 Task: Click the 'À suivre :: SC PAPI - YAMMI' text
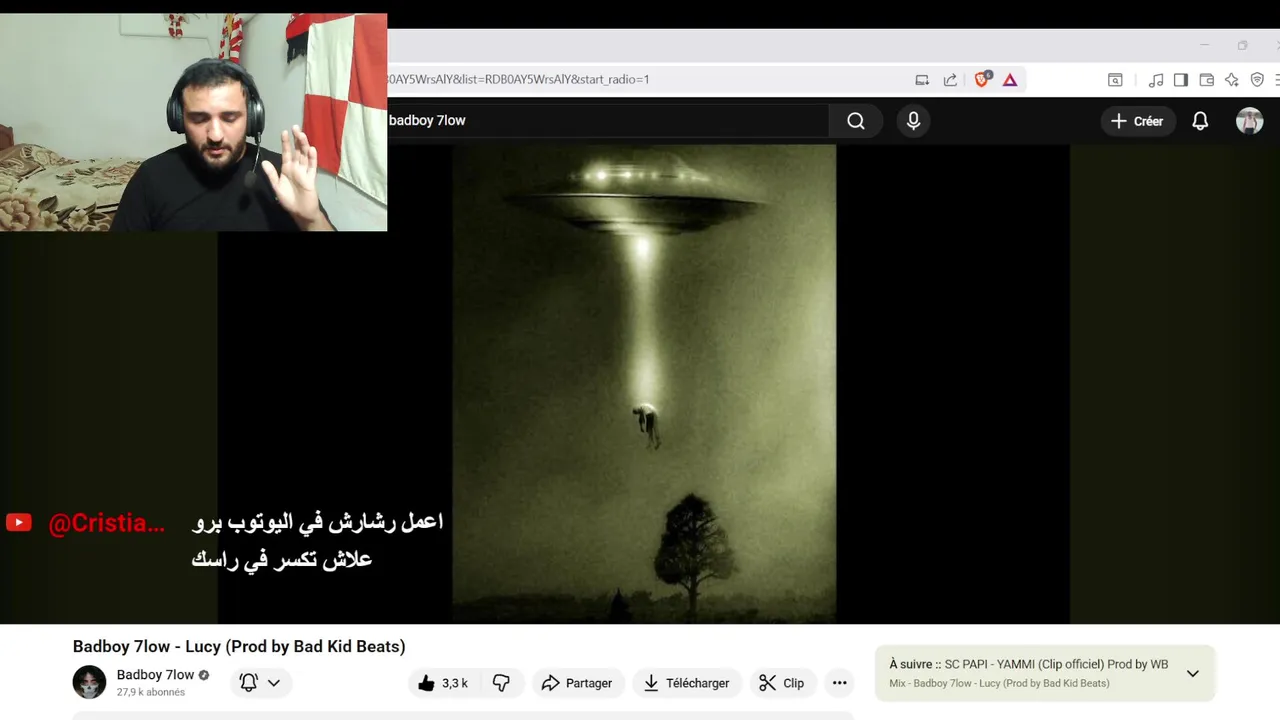coord(1029,664)
